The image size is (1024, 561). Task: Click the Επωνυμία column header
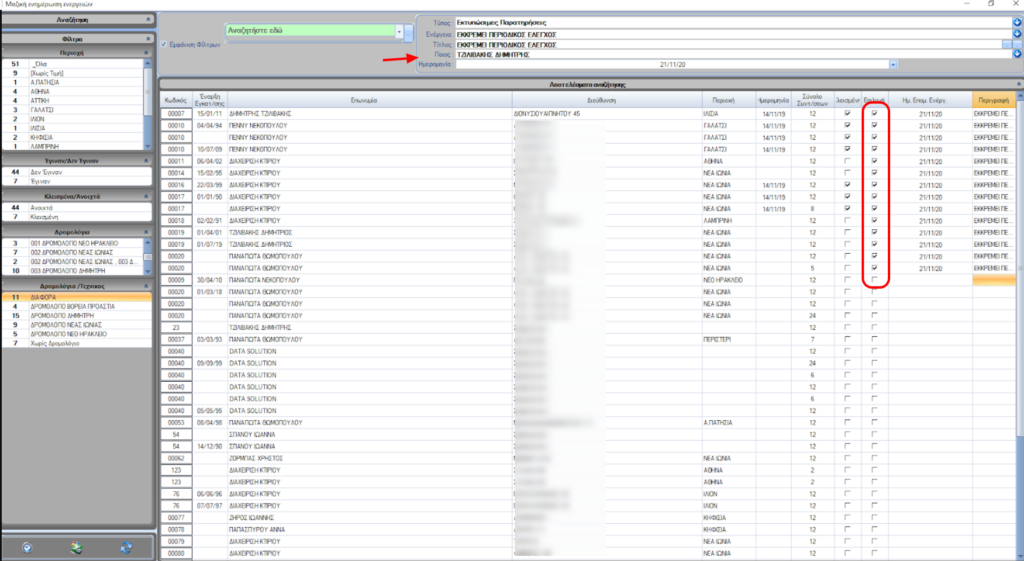coord(370,100)
